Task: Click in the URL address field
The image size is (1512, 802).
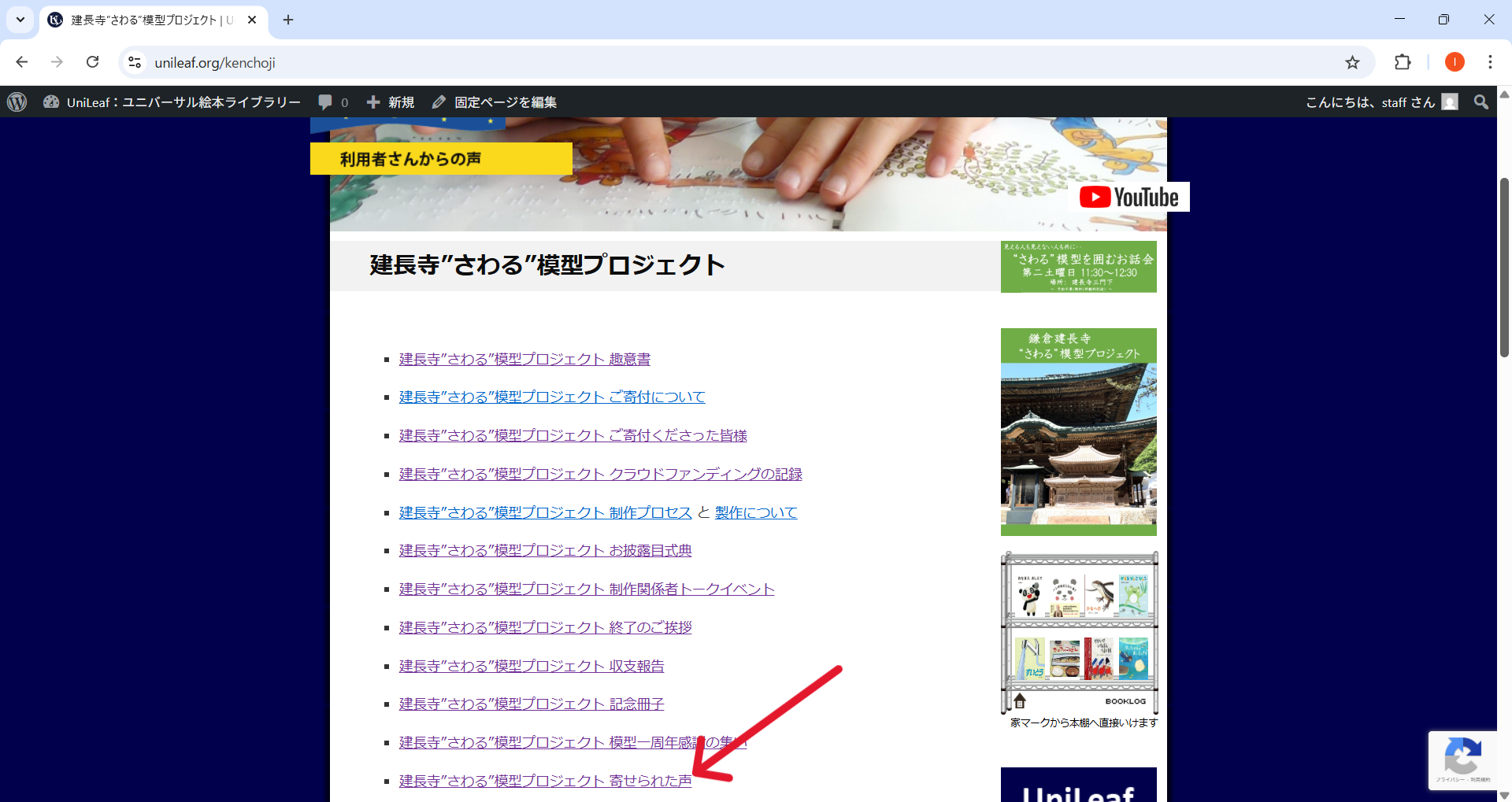Action: (709, 62)
